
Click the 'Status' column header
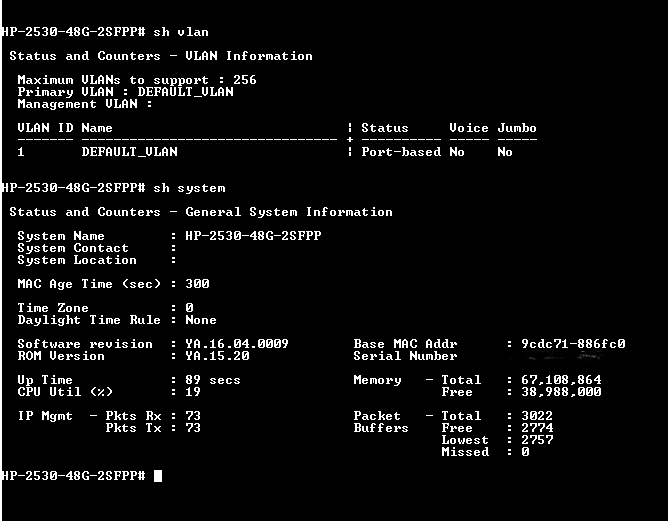[385, 128]
